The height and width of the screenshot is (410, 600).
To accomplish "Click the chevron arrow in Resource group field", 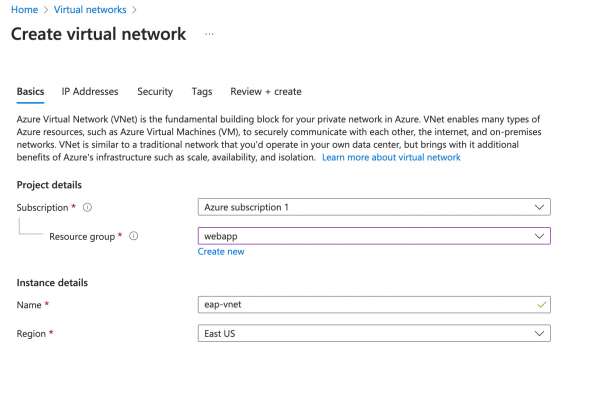I will click(x=540, y=237).
